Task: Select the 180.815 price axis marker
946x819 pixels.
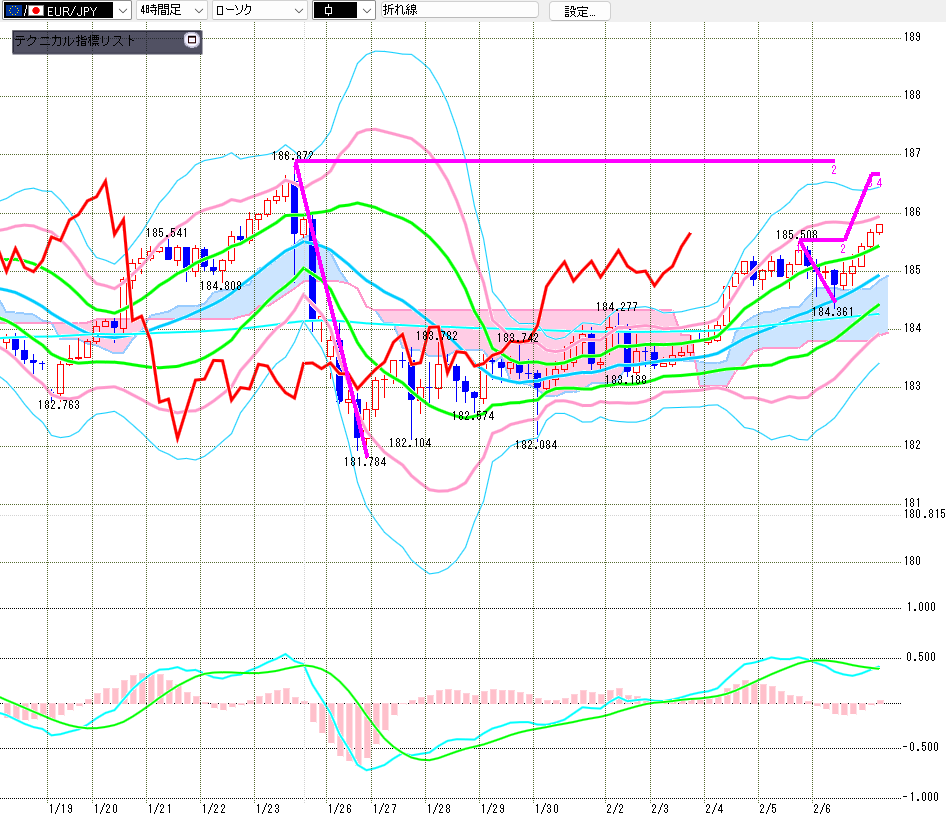Action: pyautogui.click(x=924, y=514)
